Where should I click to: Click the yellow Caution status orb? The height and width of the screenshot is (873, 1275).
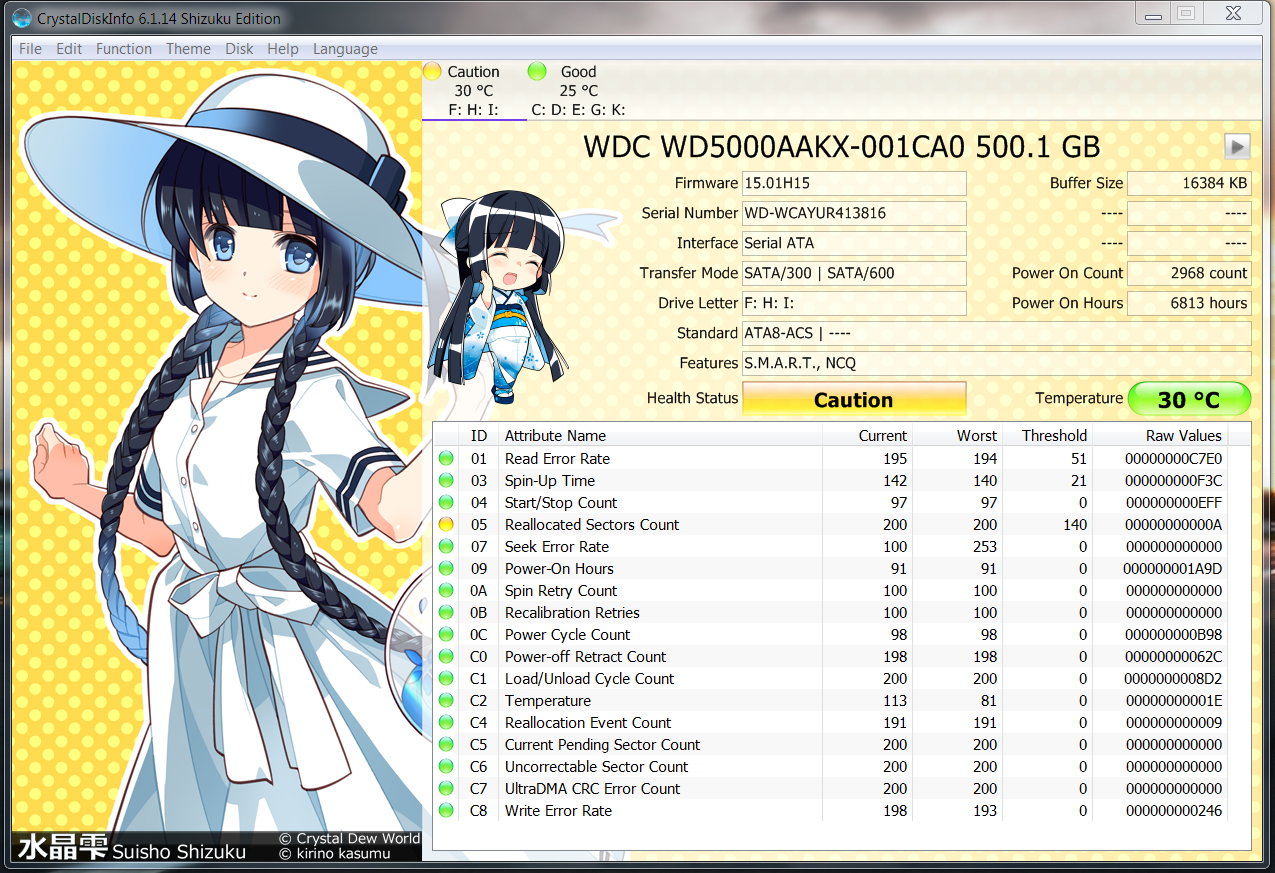coord(432,71)
